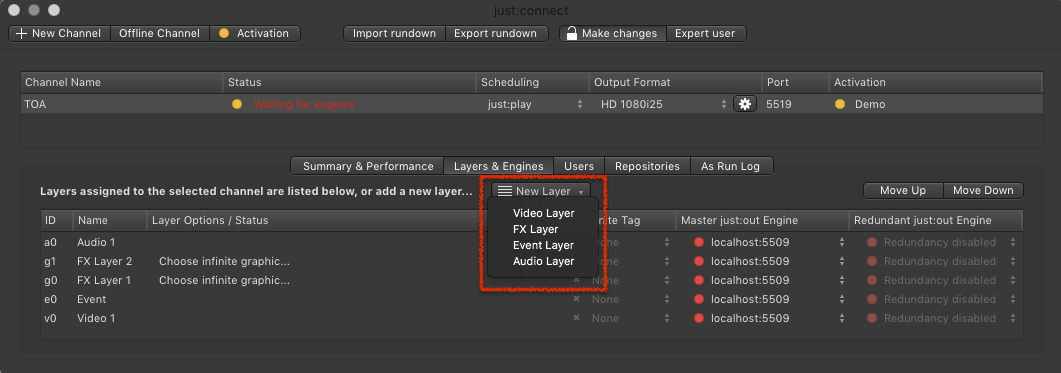Click the ID column header
The height and width of the screenshot is (373, 1061).
(x=57, y=221)
